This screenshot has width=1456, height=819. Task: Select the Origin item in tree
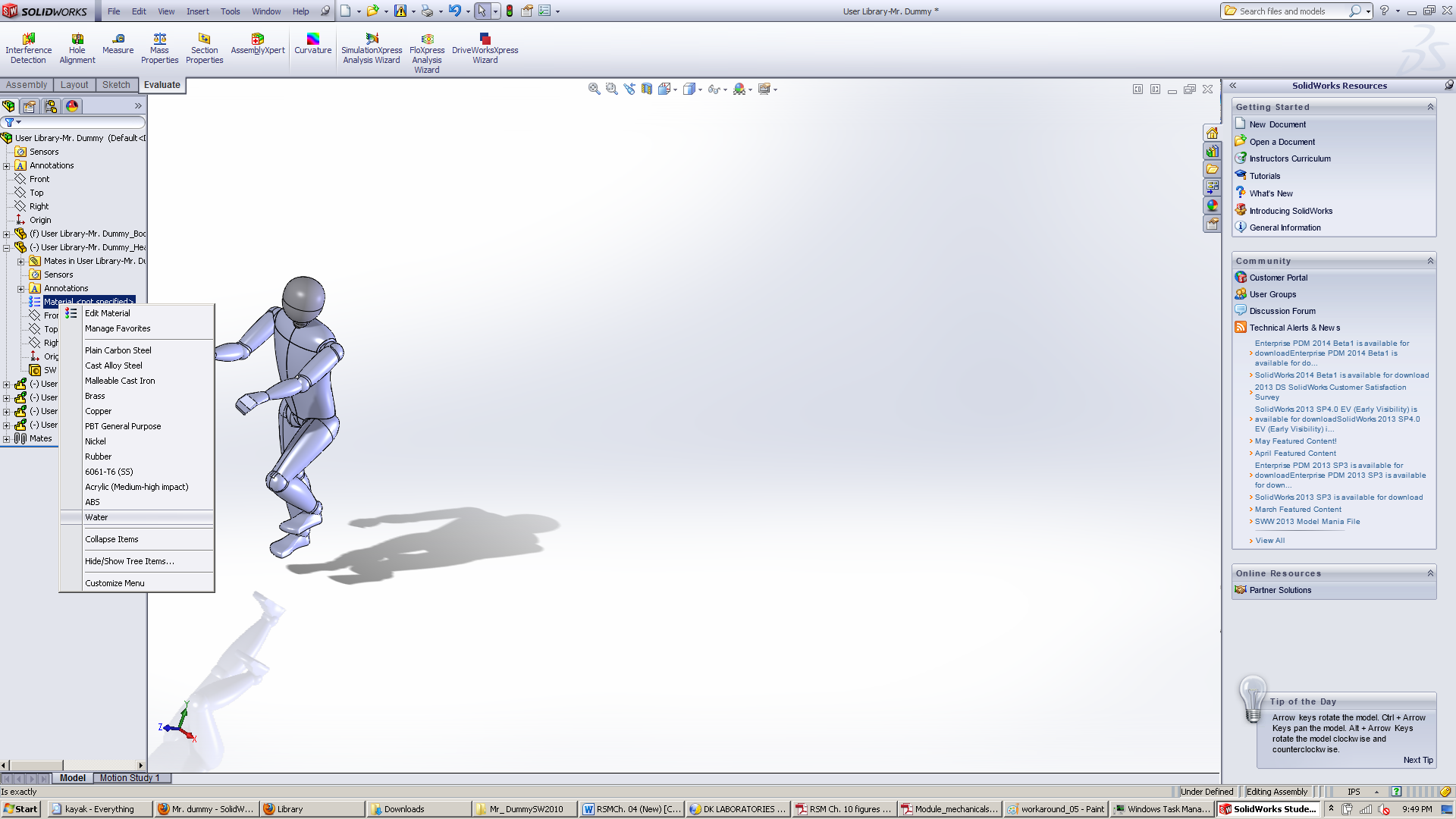tap(40, 220)
